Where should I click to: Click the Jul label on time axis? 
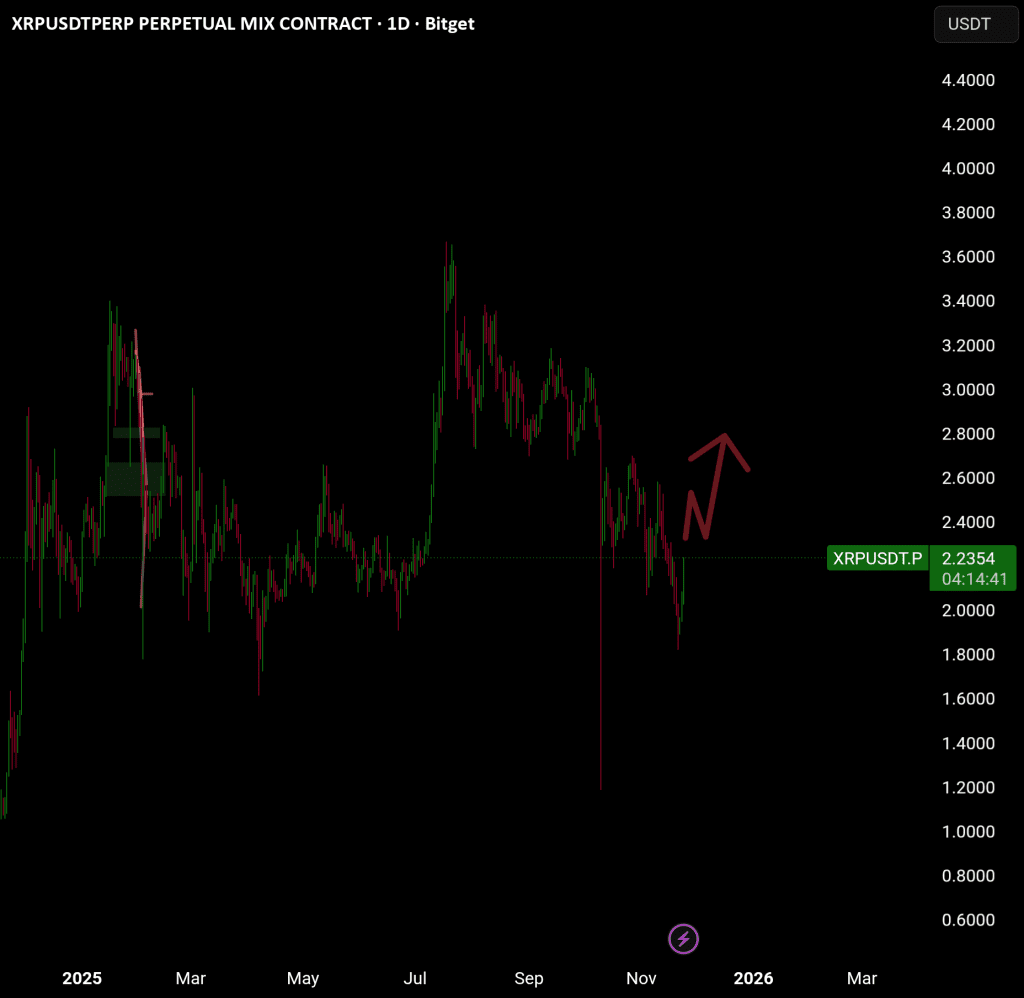(x=417, y=978)
